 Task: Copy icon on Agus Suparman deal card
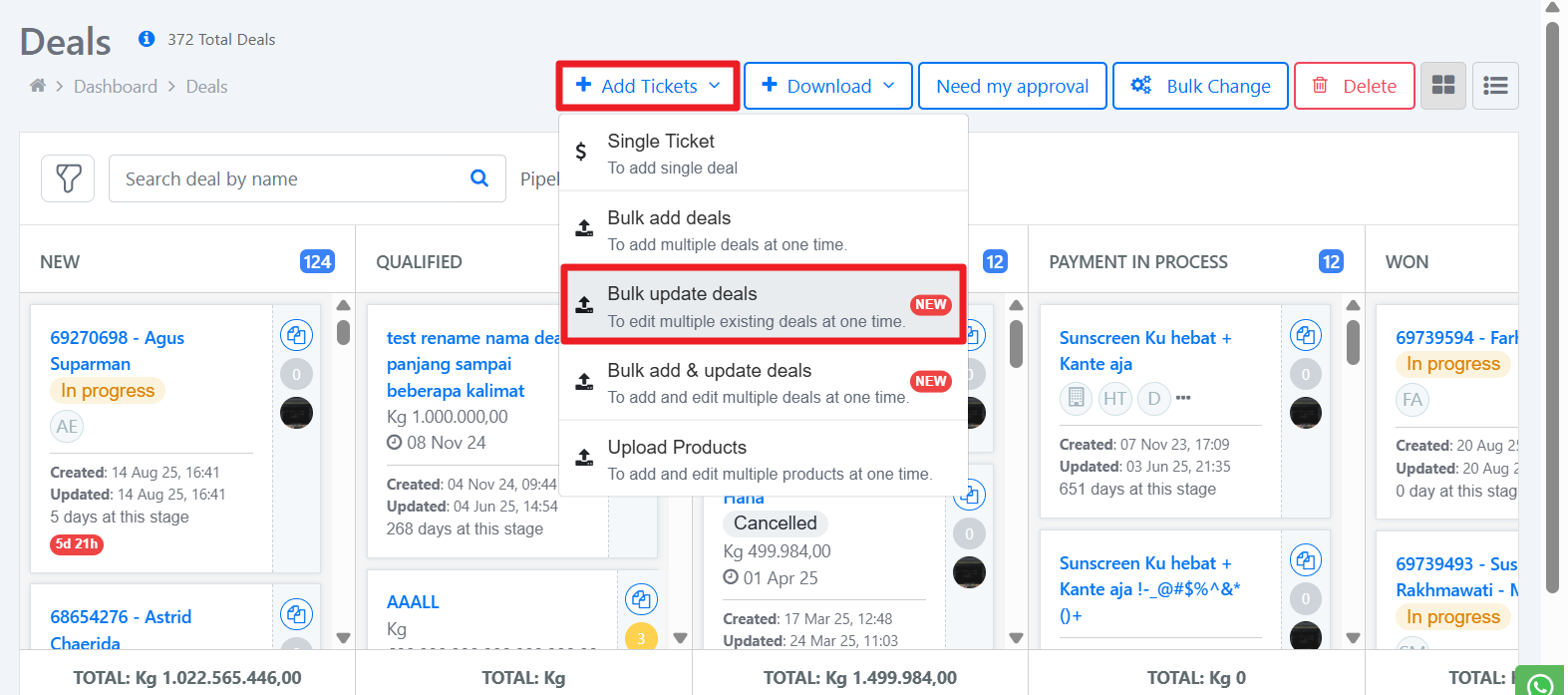coord(296,335)
